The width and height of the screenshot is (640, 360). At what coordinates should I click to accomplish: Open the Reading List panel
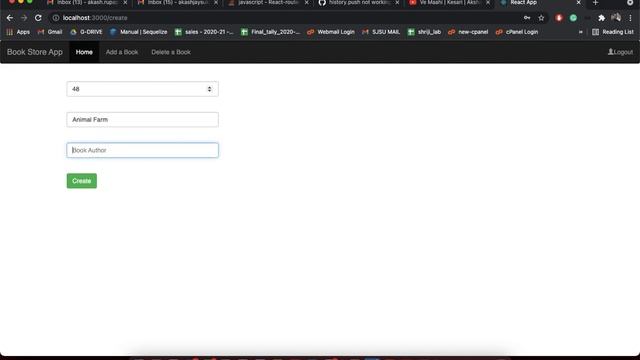pyautogui.click(x=613, y=32)
